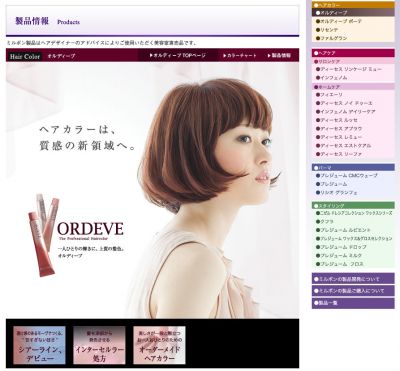The image size is (400, 371).
Task: Open パーマ category header
Action: pos(353,167)
